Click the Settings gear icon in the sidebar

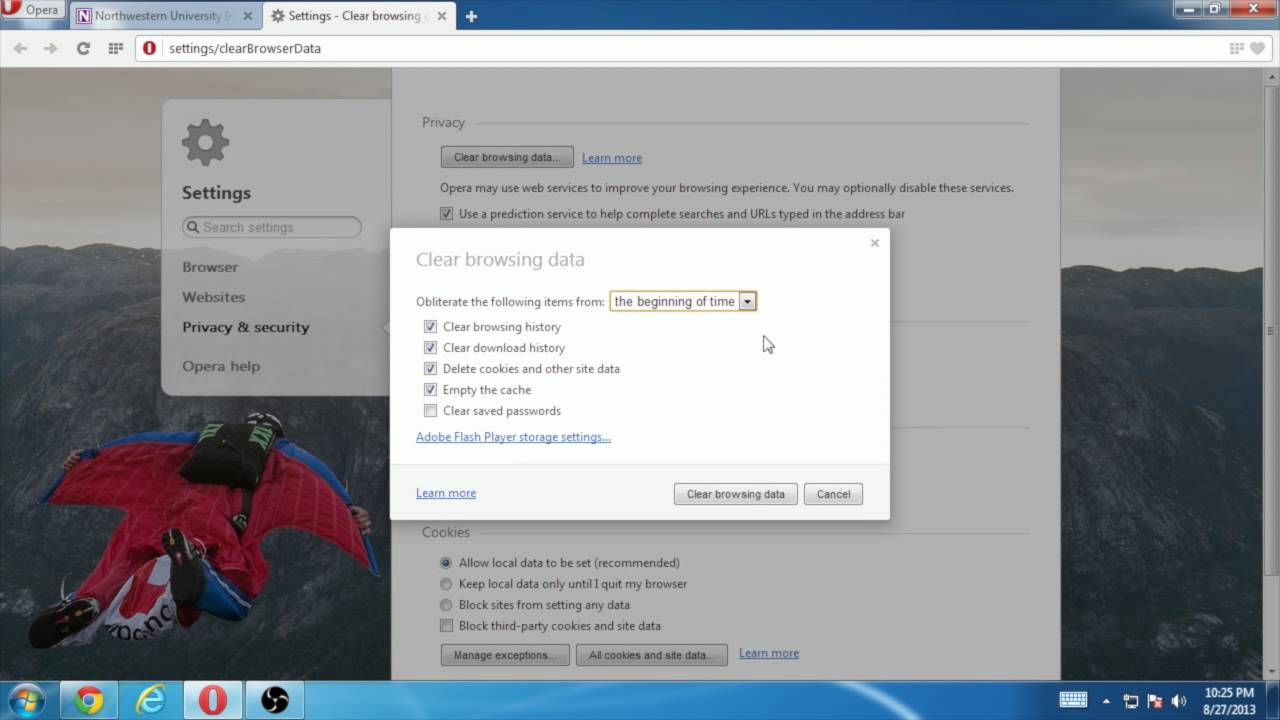[x=205, y=141]
